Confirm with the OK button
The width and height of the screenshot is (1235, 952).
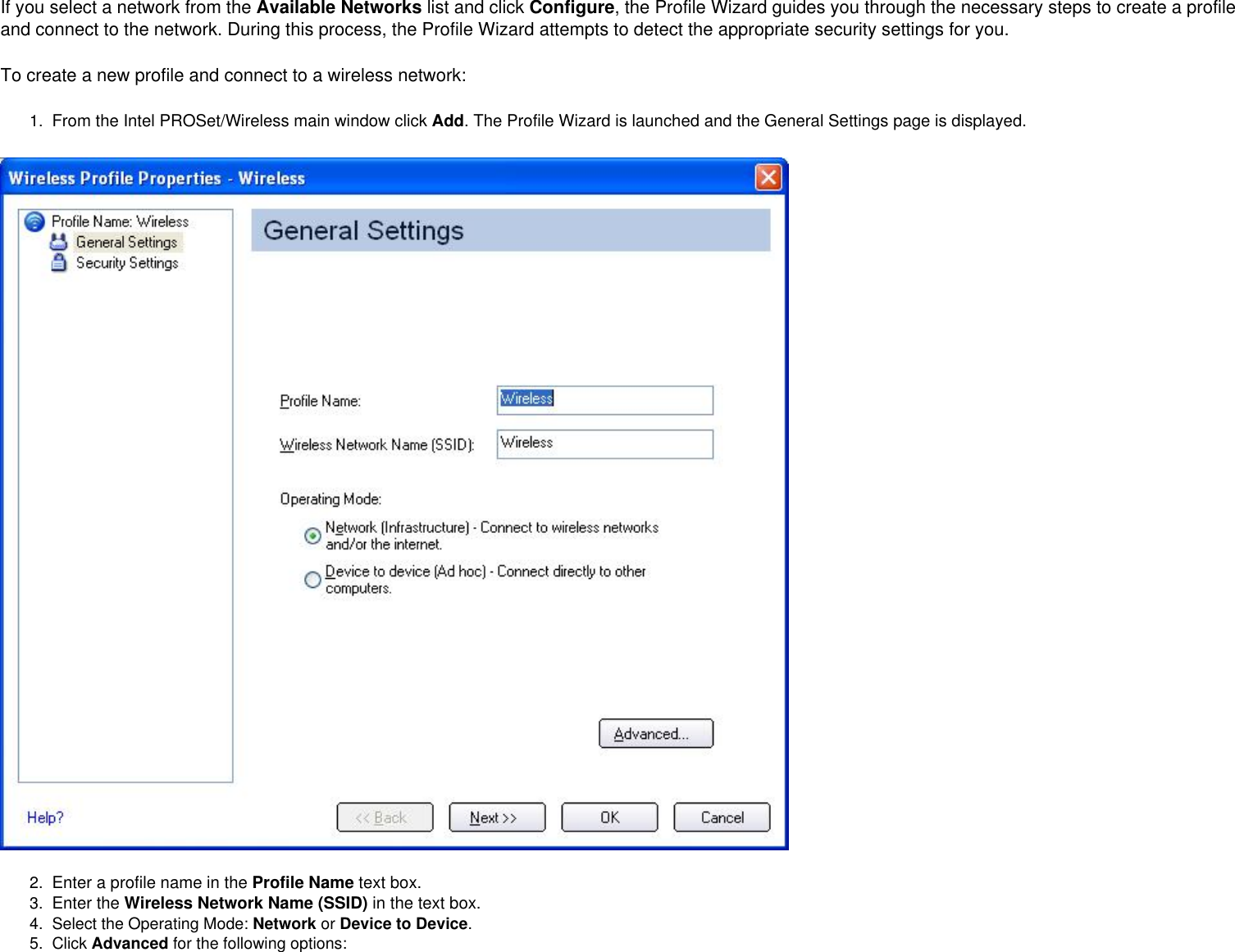point(609,818)
